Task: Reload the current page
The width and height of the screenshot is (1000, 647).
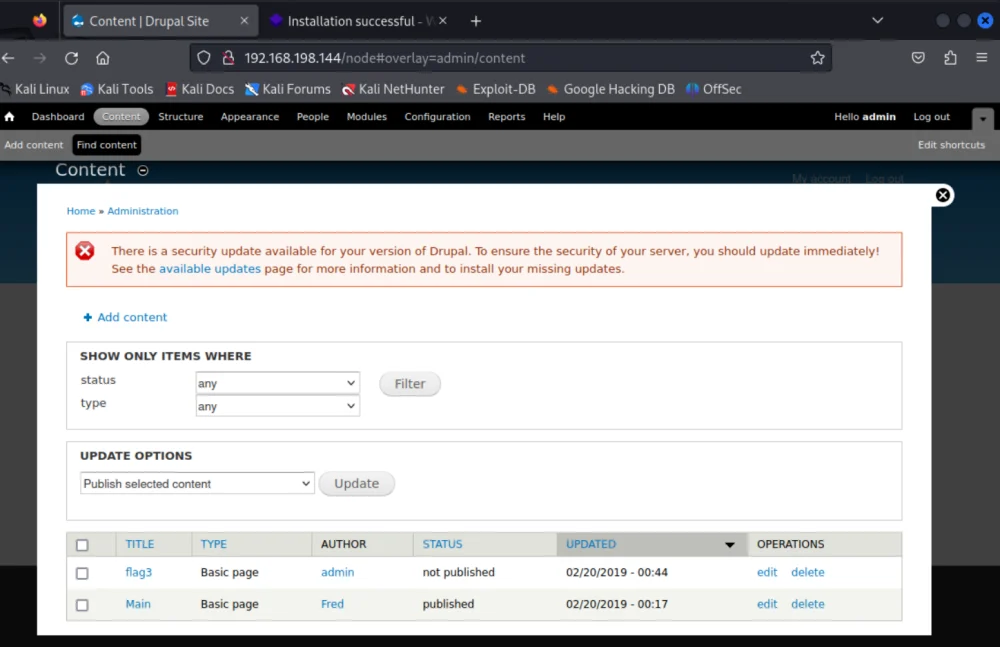Action: pyautogui.click(x=71, y=58)
